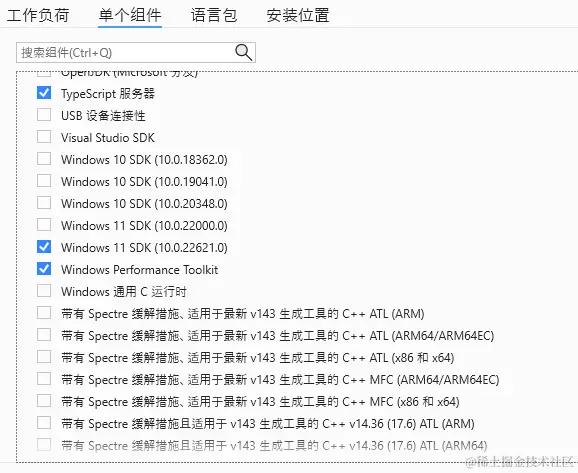
Task: Check Spectre C++ ATL (ARM64/ARM64EC) checkbox
Action: pos(44,335)
